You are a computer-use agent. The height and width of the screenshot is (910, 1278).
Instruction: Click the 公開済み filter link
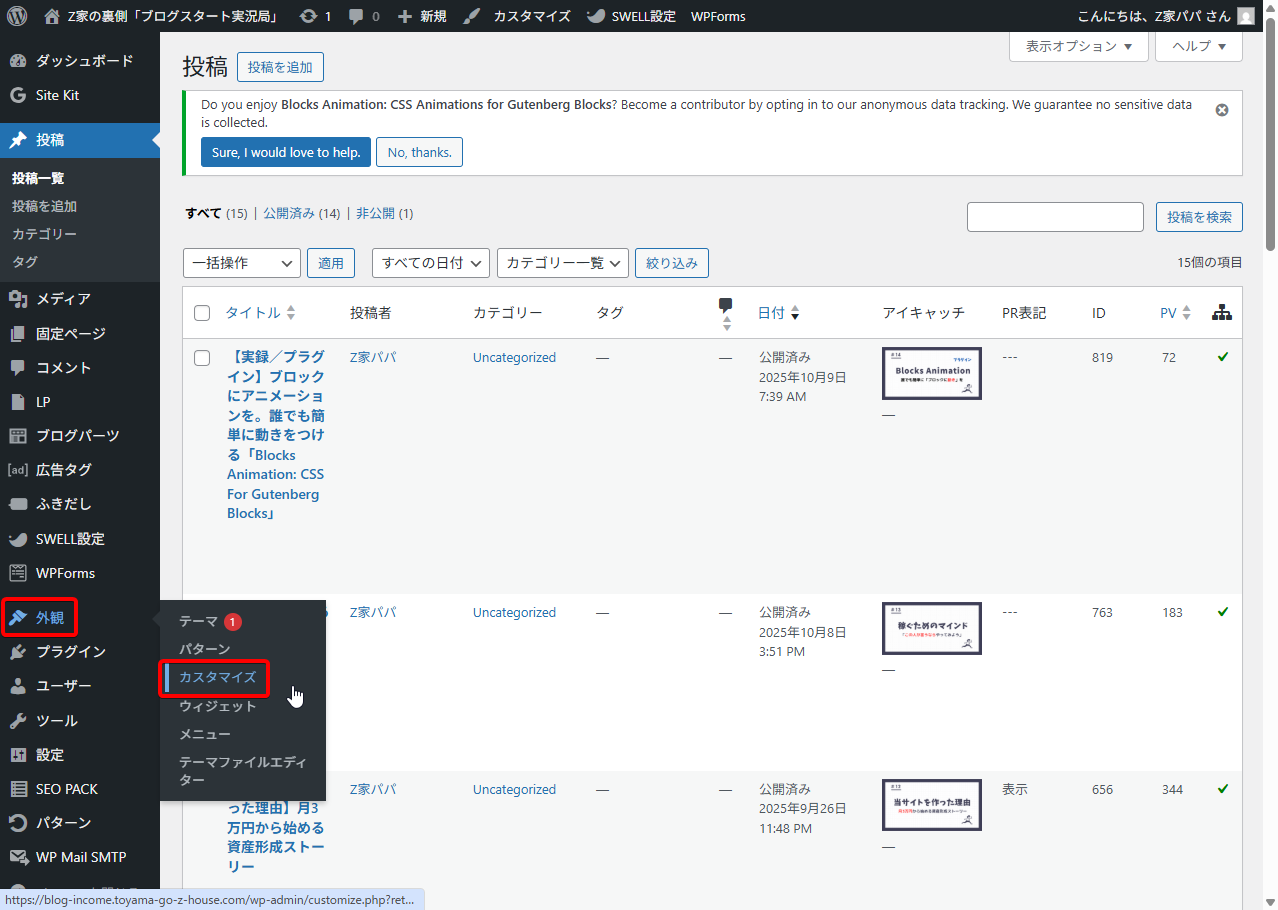click(288, 213)
